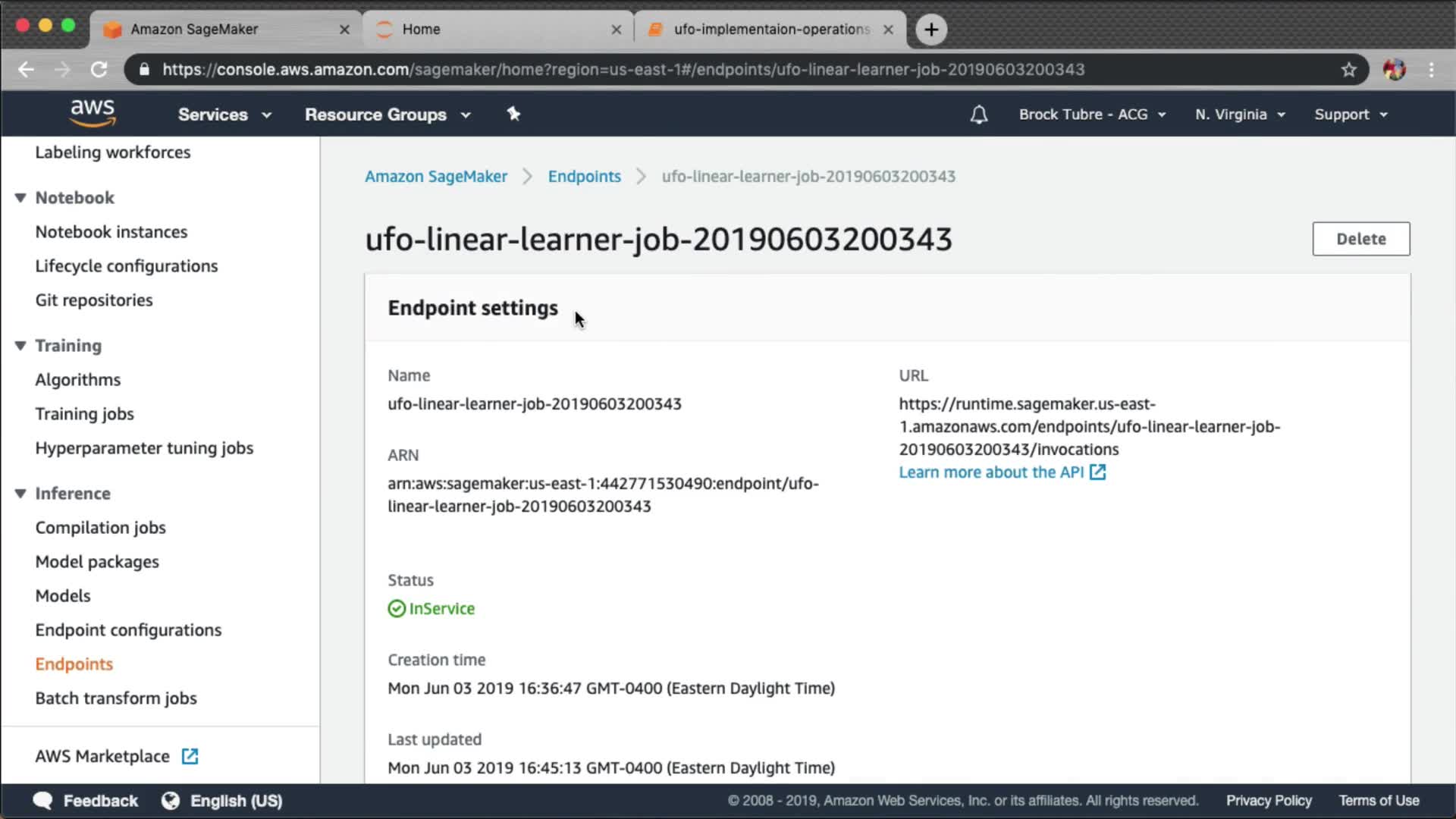The image size is (1456, 819).
Task: Click the pin shortcuts icon
Action: click(513, 114)
